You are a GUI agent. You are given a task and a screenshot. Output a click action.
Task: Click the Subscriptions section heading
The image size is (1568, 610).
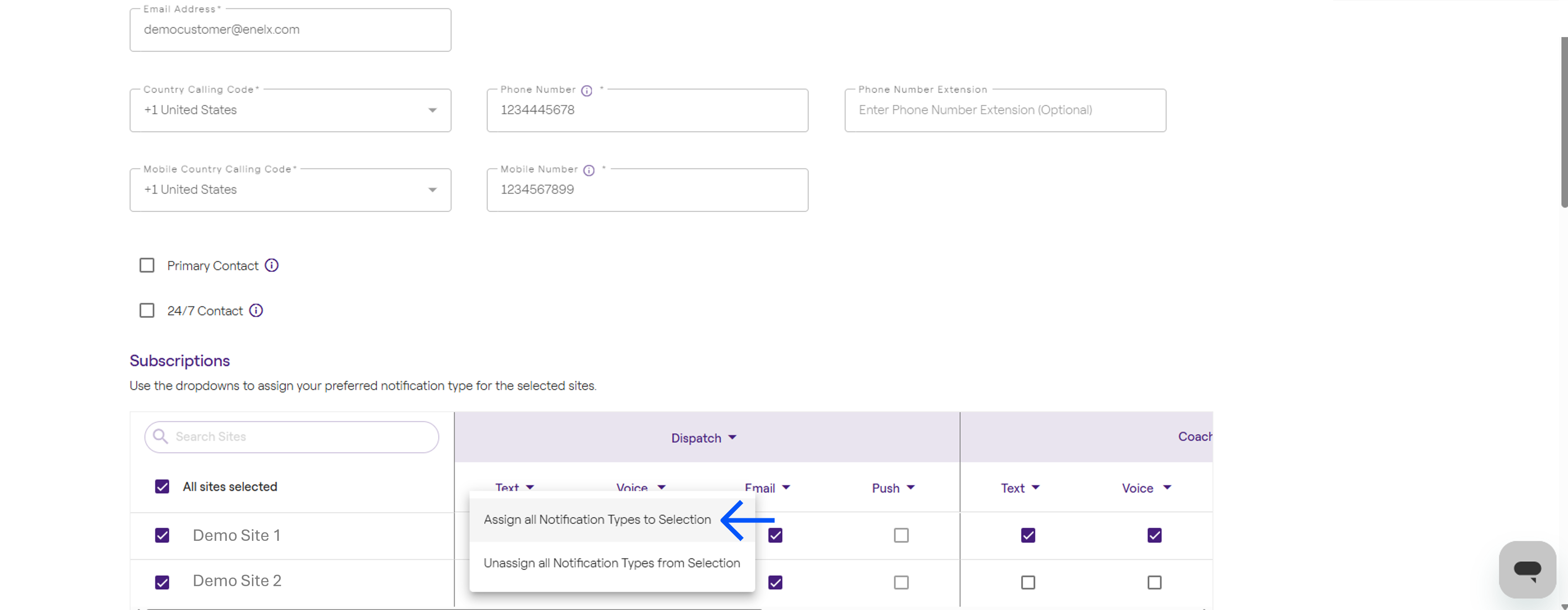[x=180, y=360]
